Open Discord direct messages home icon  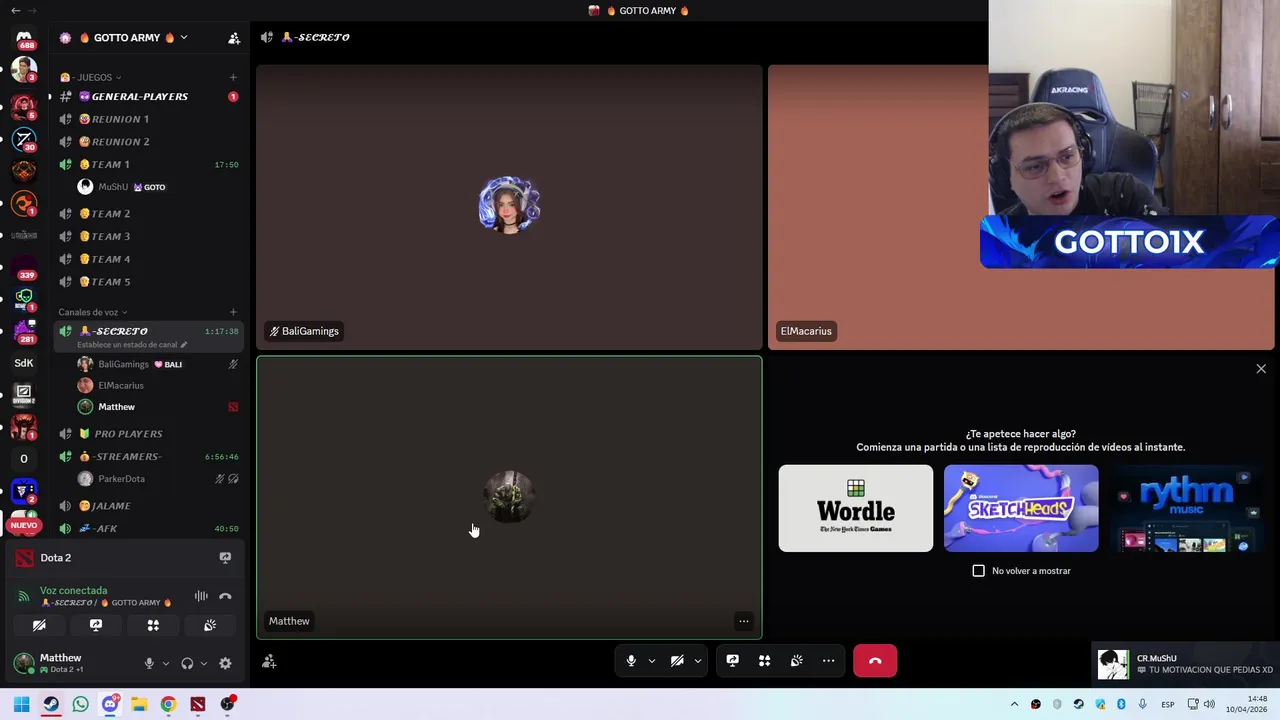pyautogui.click(x=24, y=38)
